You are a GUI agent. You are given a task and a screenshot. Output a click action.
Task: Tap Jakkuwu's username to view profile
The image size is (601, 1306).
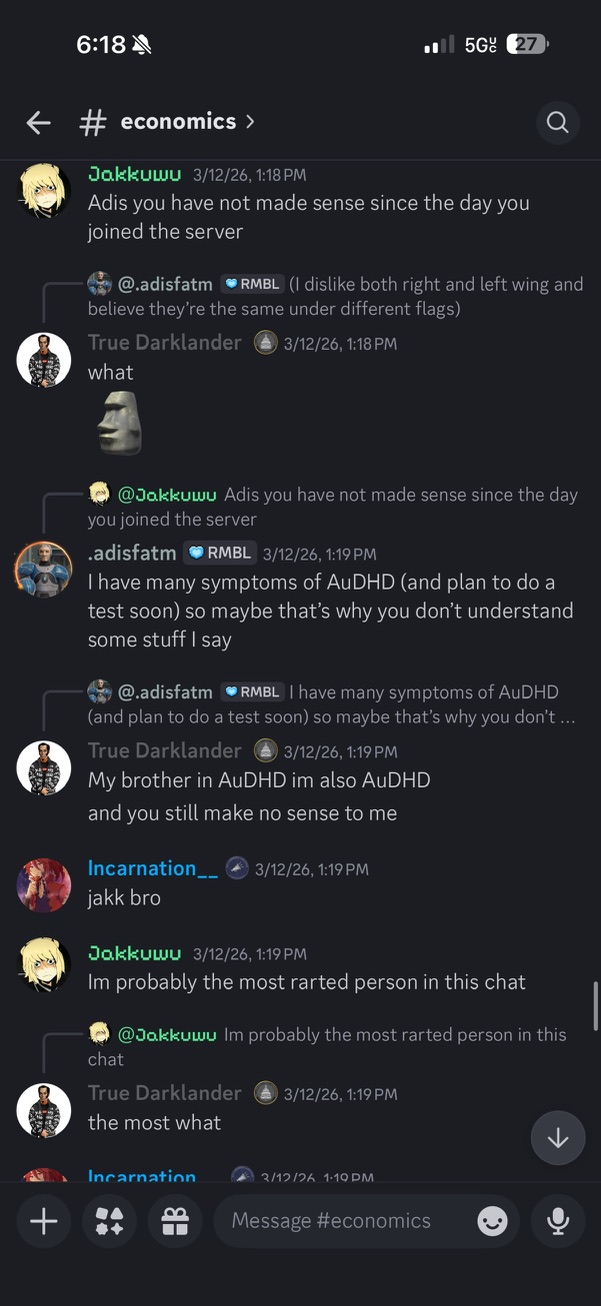click(x=134, y=172)
